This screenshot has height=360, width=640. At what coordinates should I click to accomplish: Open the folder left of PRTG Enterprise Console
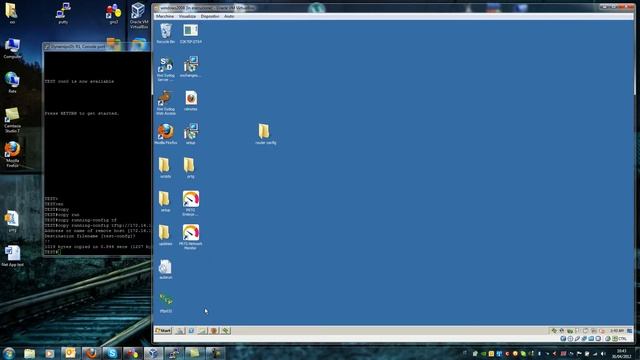(x=165, y=201)
